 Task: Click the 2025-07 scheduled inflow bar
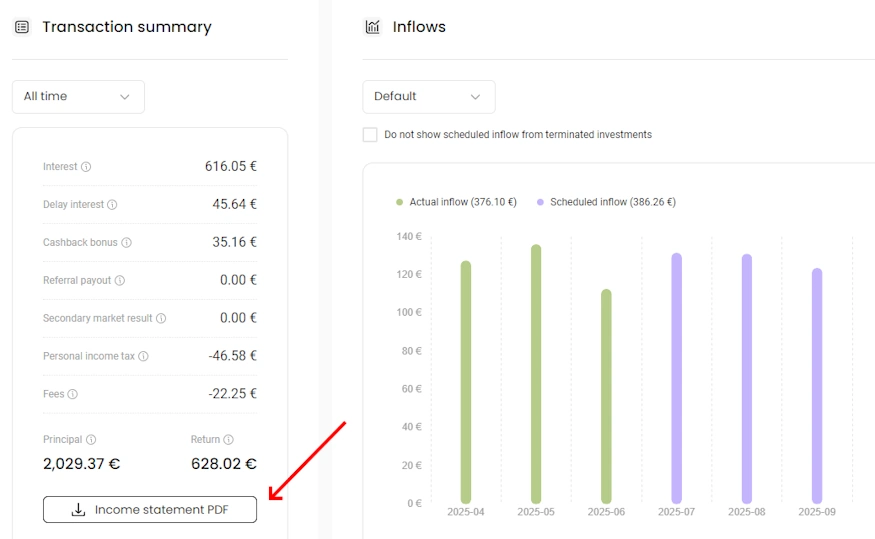tap(677, 378)
